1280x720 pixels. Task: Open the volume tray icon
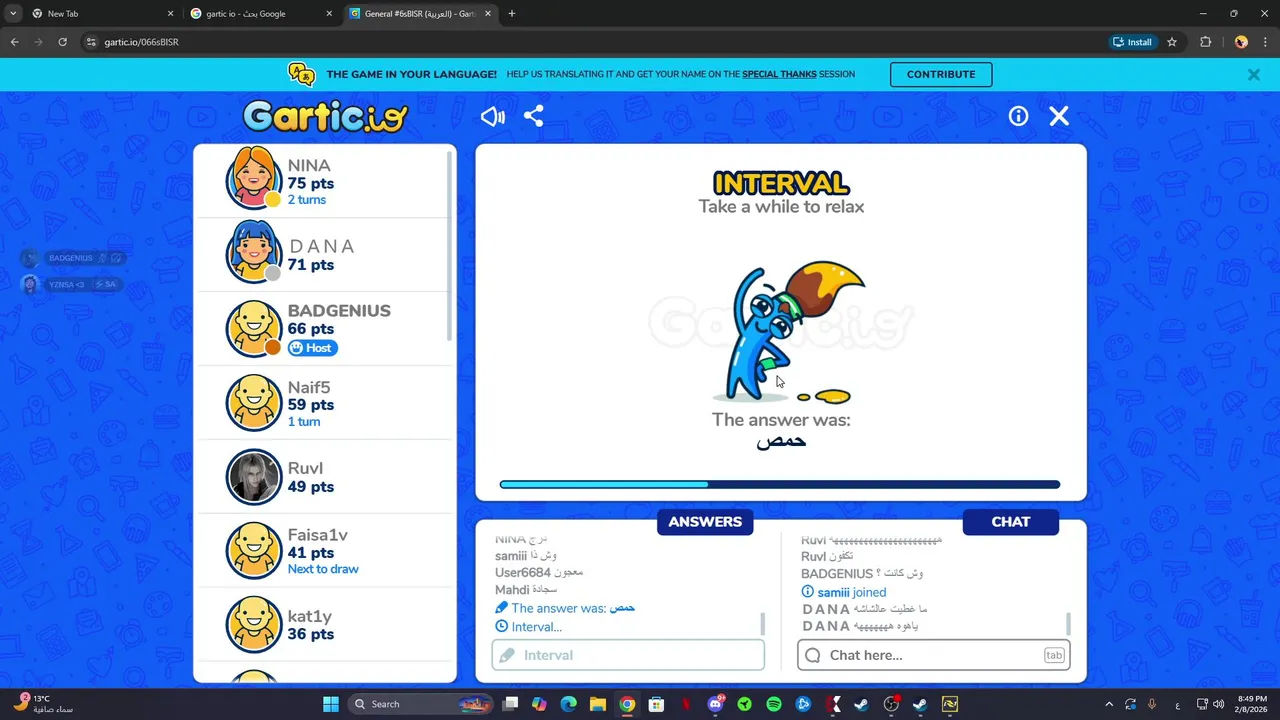(x=1218, y=704)
